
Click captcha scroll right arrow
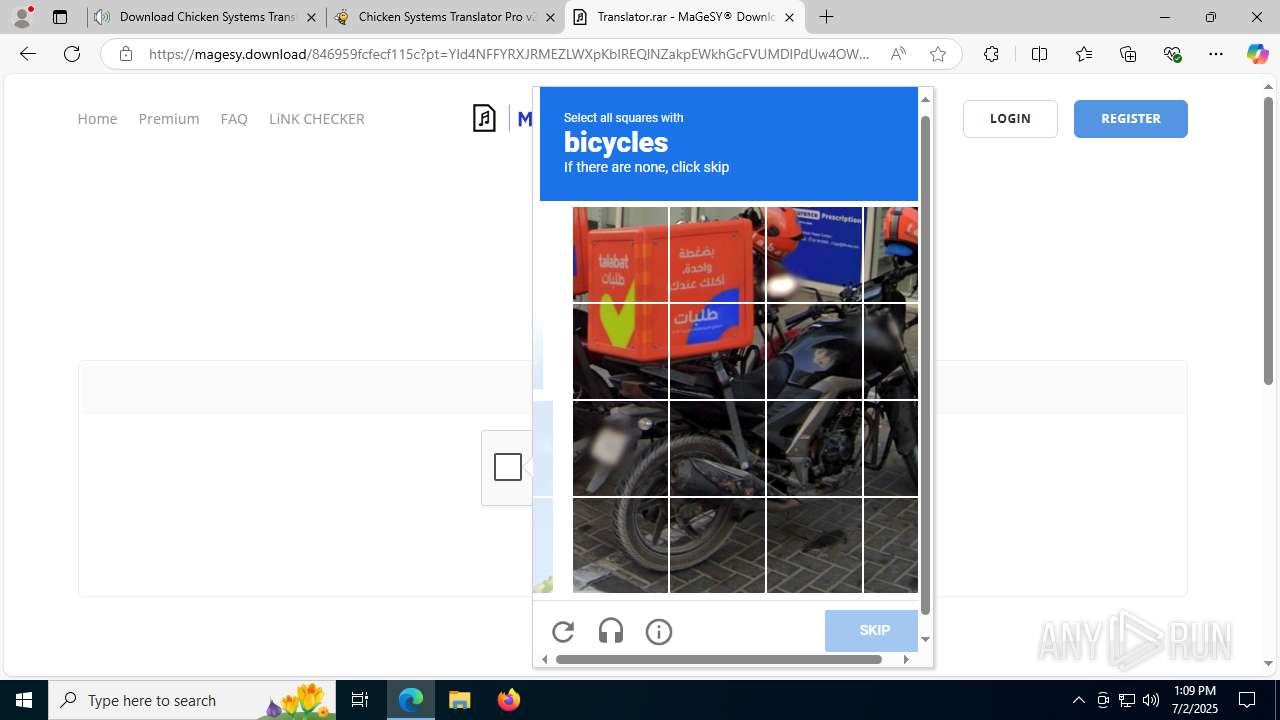pos(906,659)
